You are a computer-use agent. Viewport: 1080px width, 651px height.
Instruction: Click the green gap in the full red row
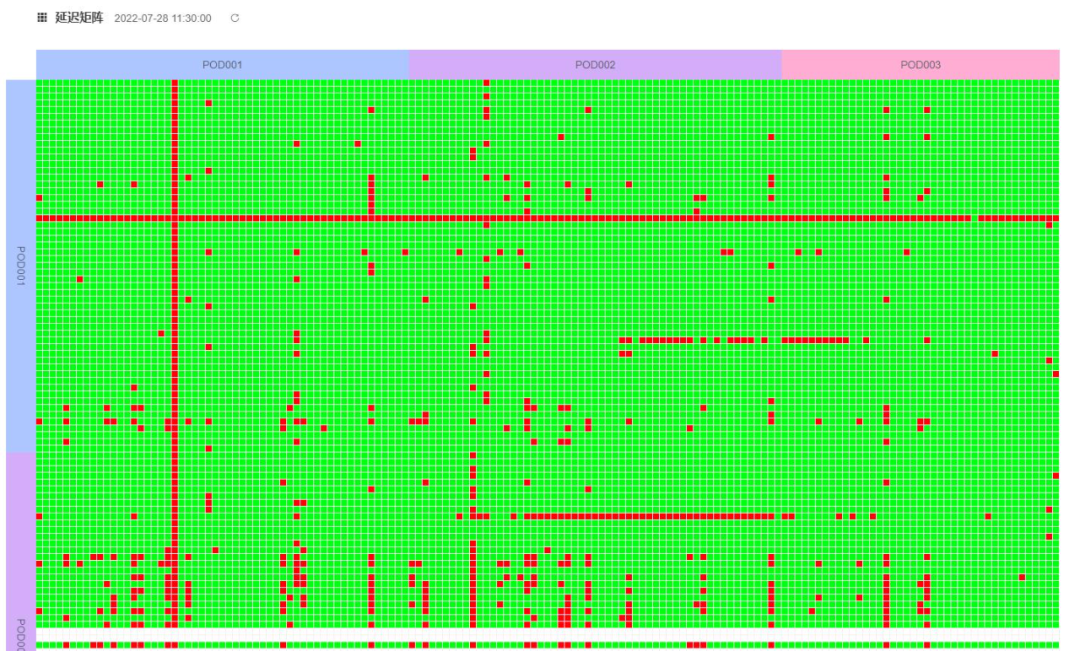point(974,218)
